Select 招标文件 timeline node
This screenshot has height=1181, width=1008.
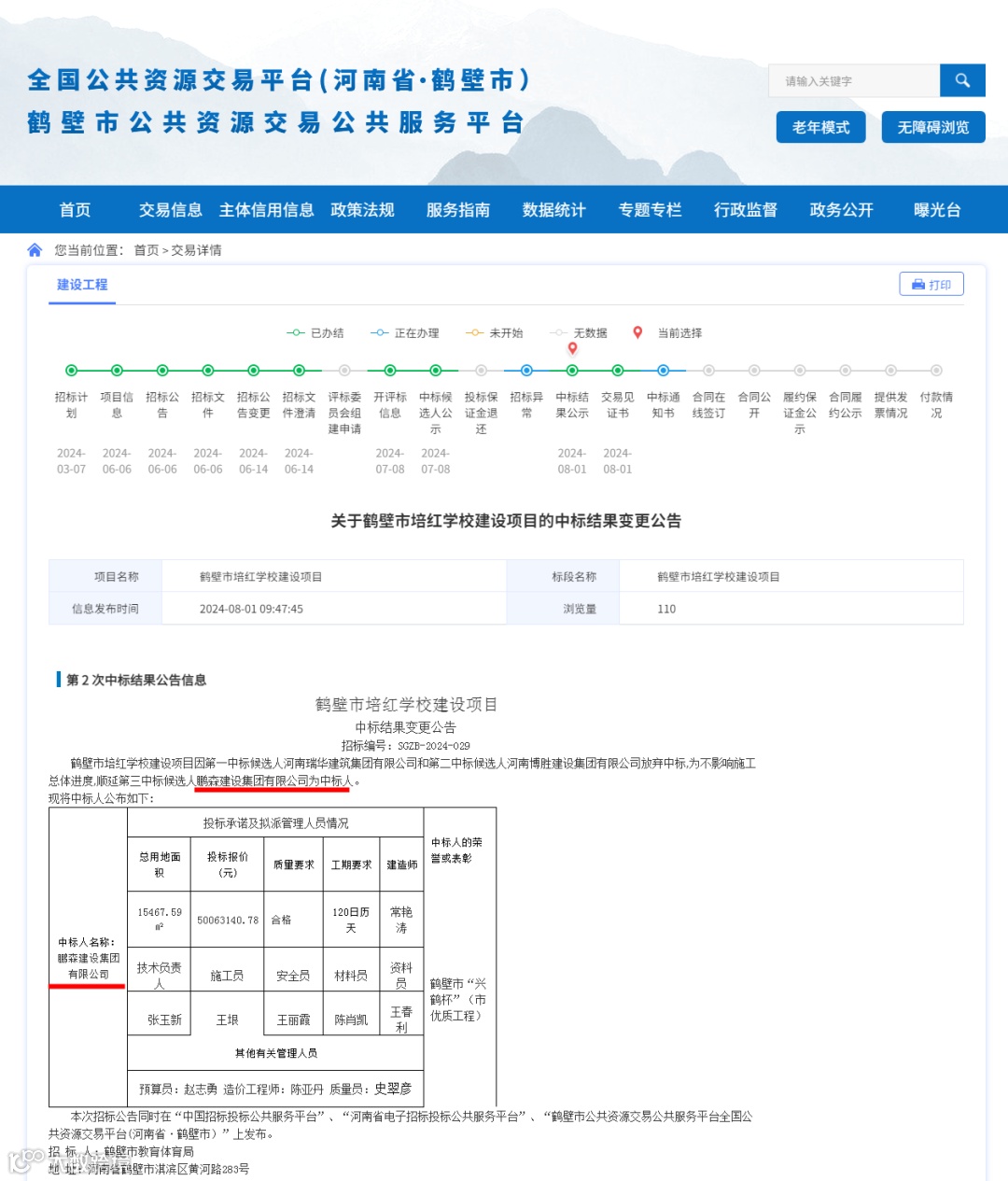click(208, 371)
